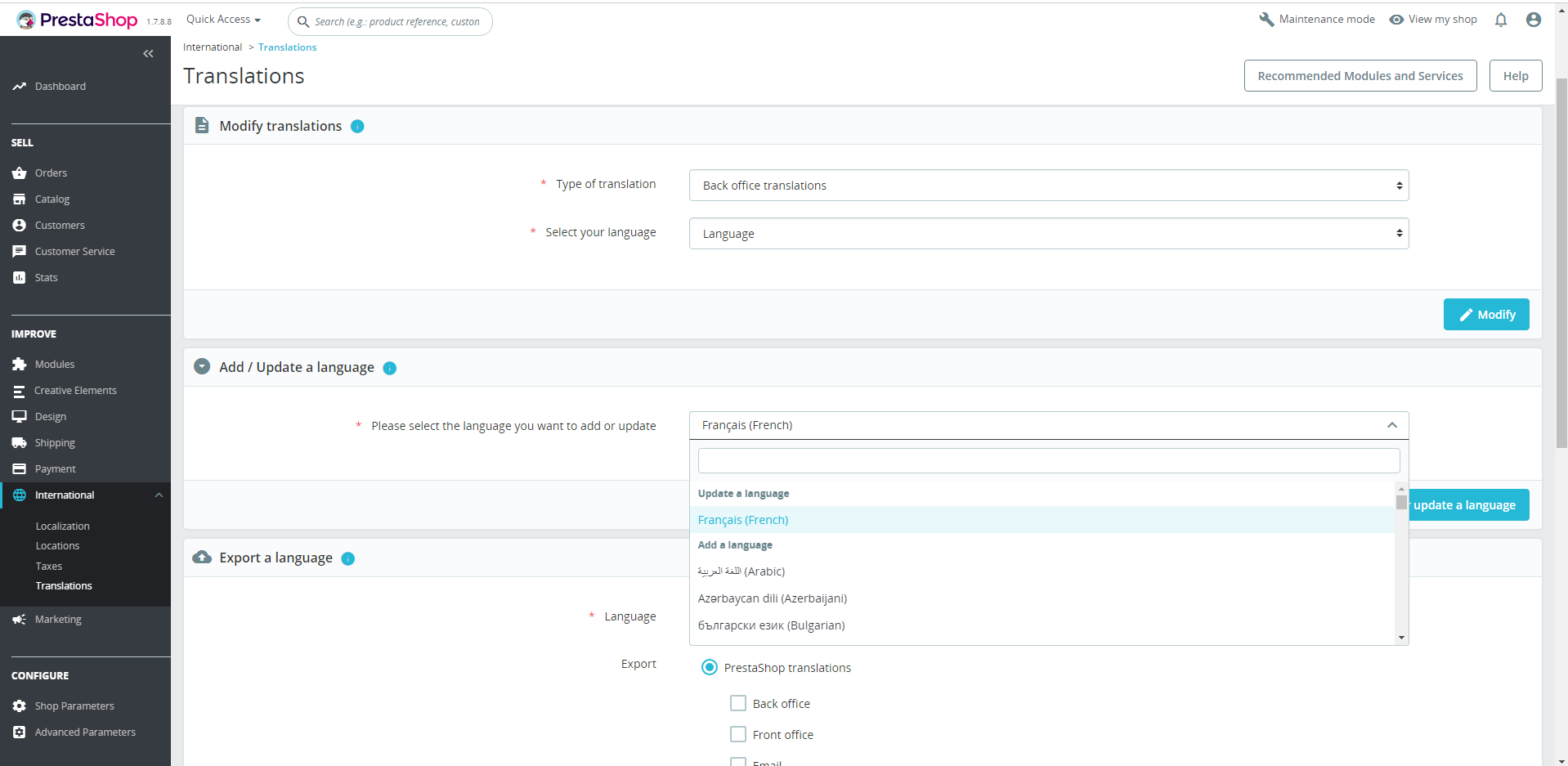Click the Maintenance mode wrench icon
Viewport: 1568px width, 766px height.
pyautogui.click(x=1266, y=20)
